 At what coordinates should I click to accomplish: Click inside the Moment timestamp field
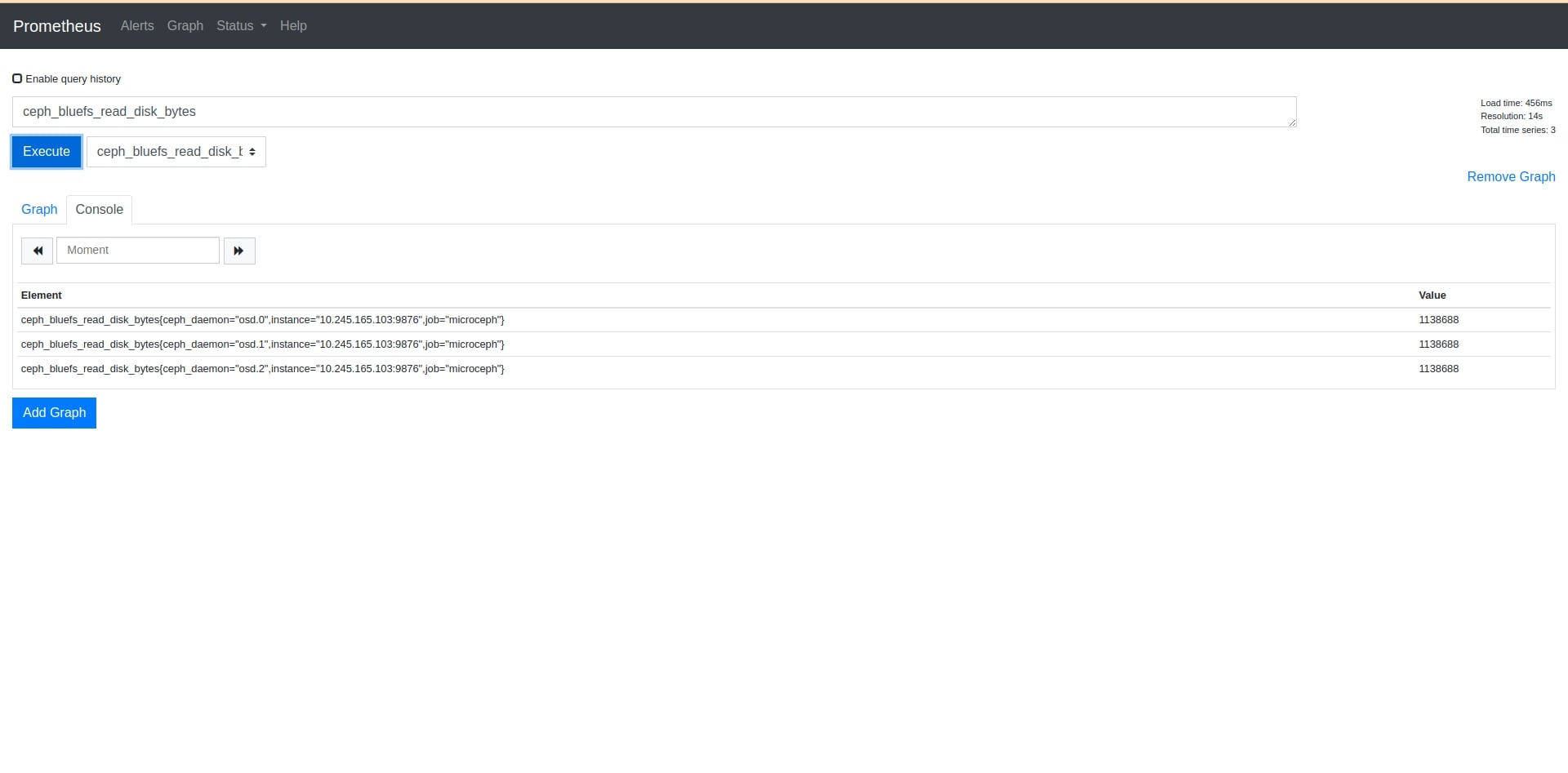pos(137,250)
